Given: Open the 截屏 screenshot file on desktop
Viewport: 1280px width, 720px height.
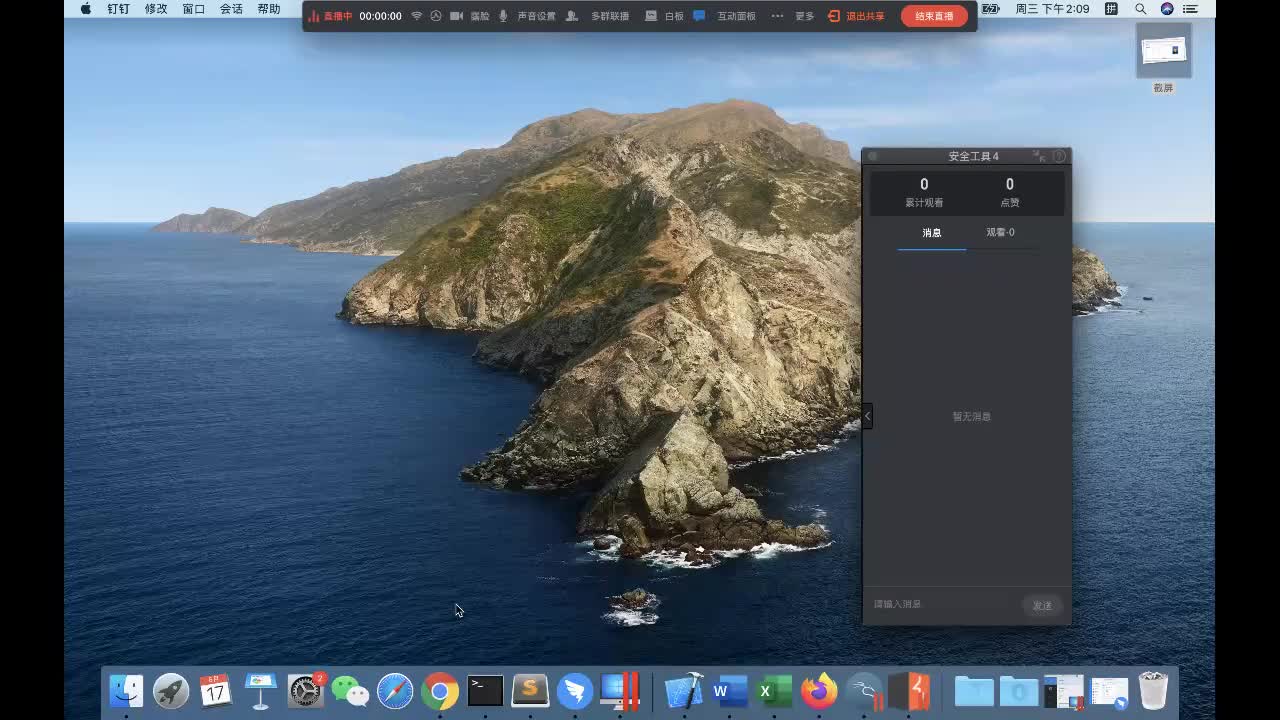Looking at the screenshot, I should pyautogui.click(x=1163, y=58).
